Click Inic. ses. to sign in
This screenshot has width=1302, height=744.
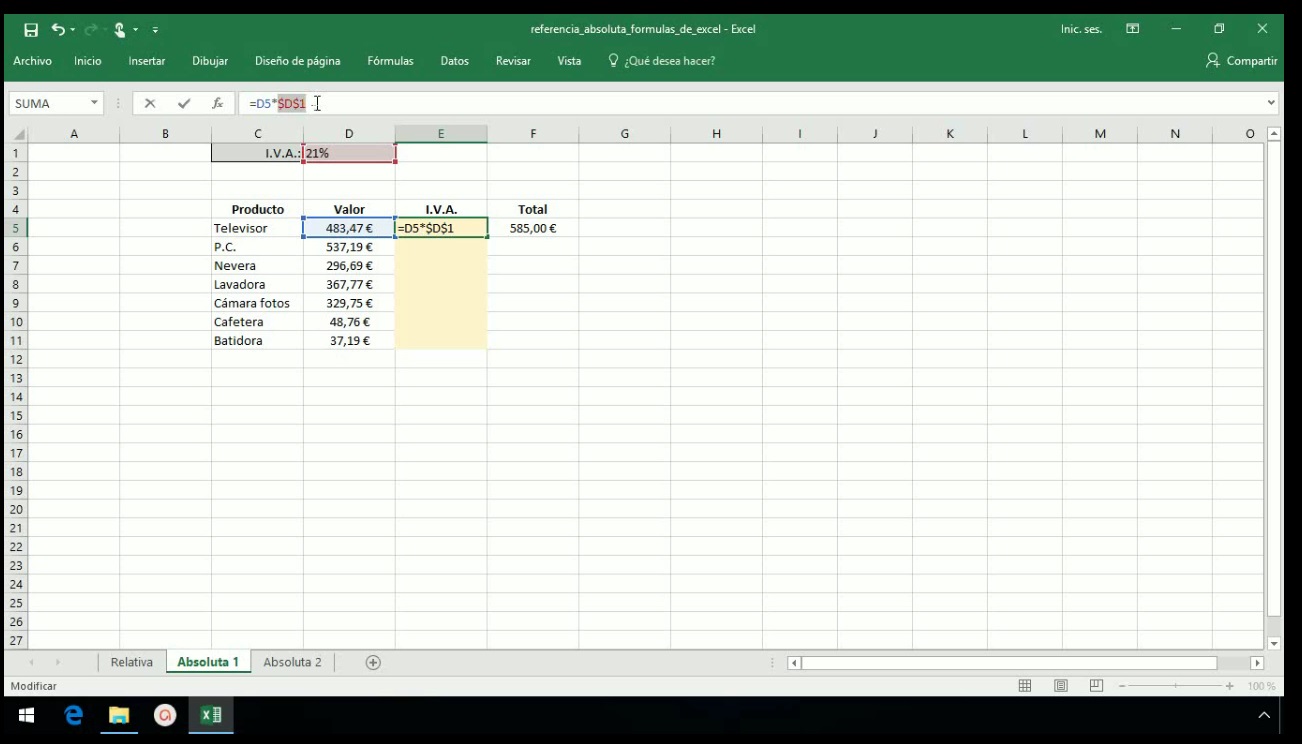pos(1081,29)
